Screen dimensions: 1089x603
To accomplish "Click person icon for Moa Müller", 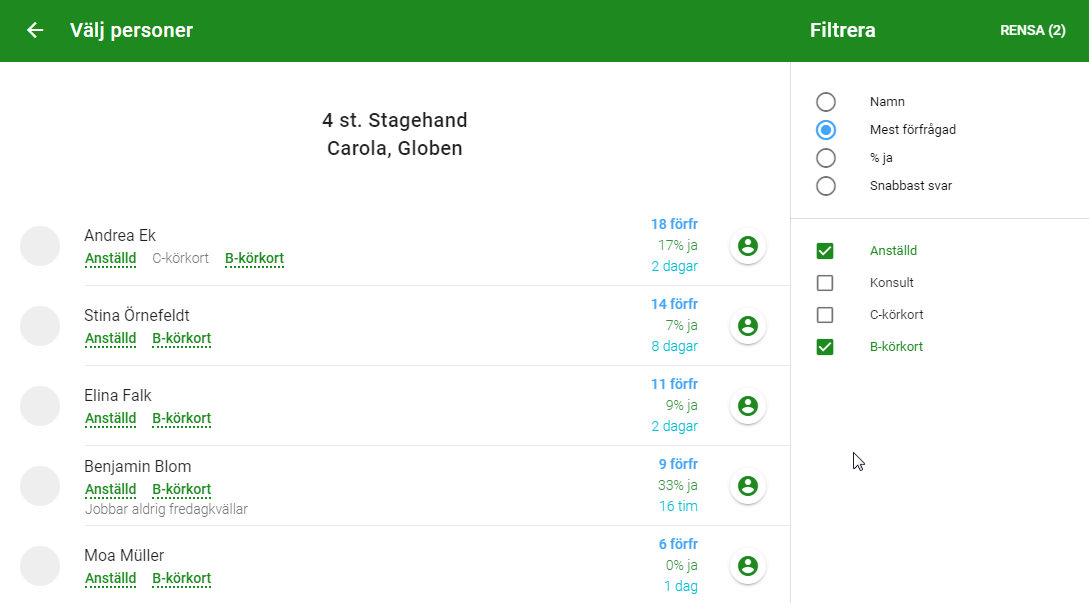I will pos(747,566).
